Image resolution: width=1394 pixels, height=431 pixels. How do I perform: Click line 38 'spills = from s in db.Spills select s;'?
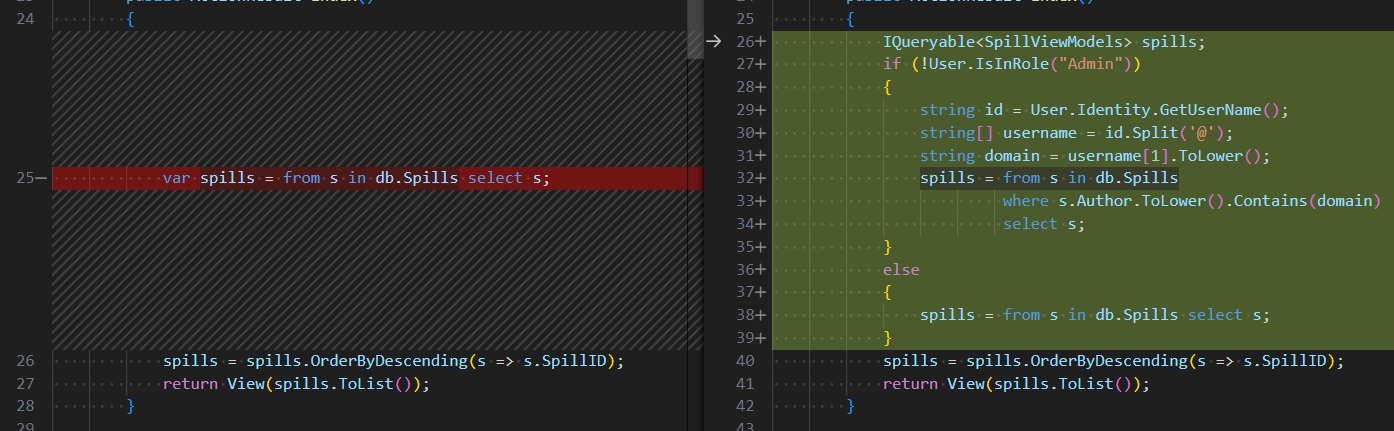pyautogui.click(x=1095, y=315)
